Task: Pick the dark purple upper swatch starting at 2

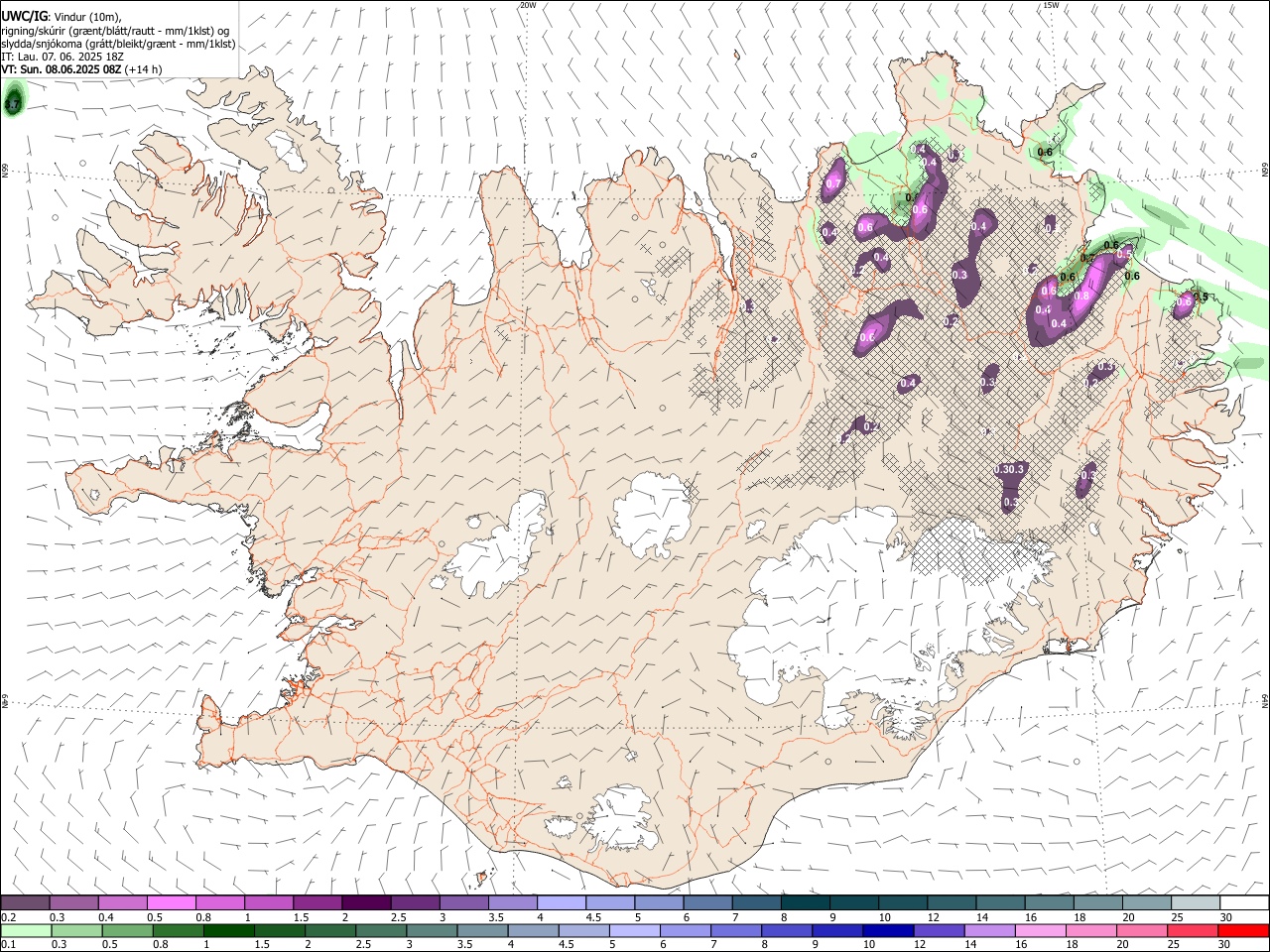Action: (x=365, y=903)
